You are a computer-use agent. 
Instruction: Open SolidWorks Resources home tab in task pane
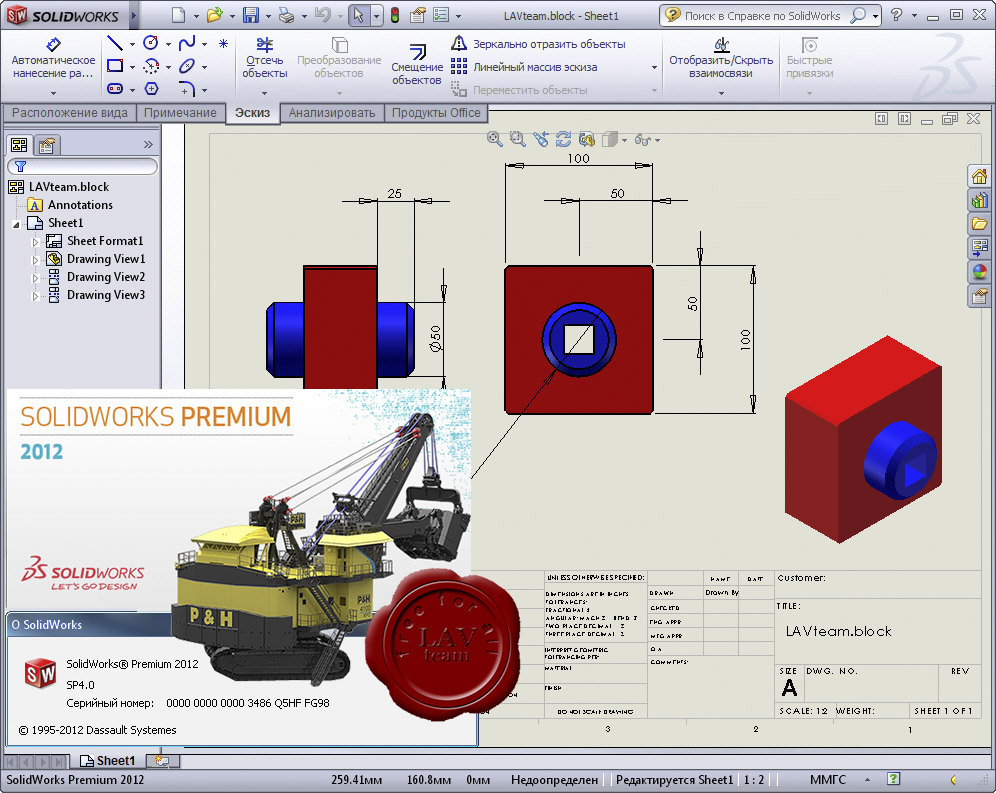pyautogui.click(x=979, y=176)
